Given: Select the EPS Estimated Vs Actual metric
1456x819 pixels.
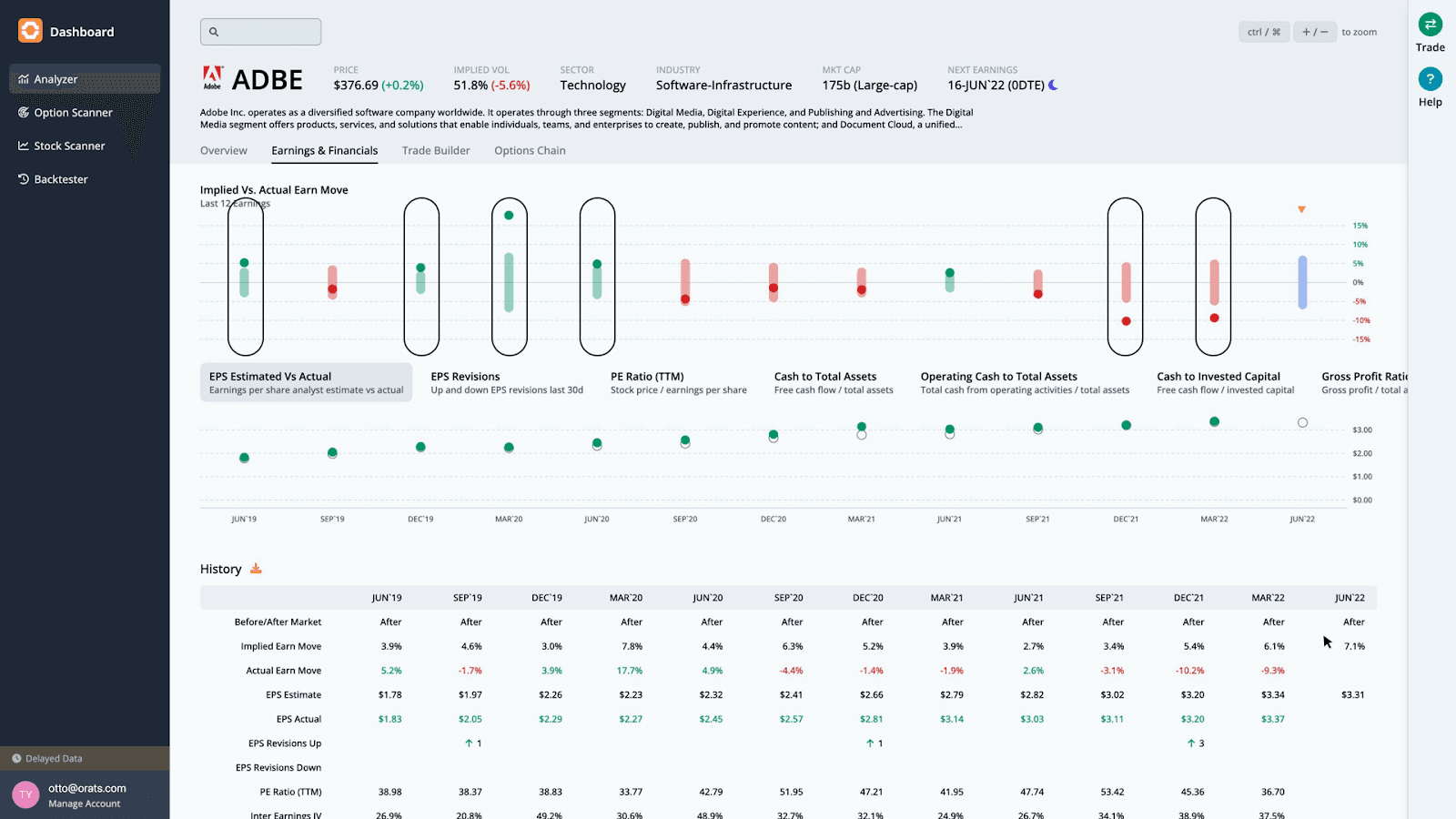Looking at the screenshot, I should click(x=306, y=382).
